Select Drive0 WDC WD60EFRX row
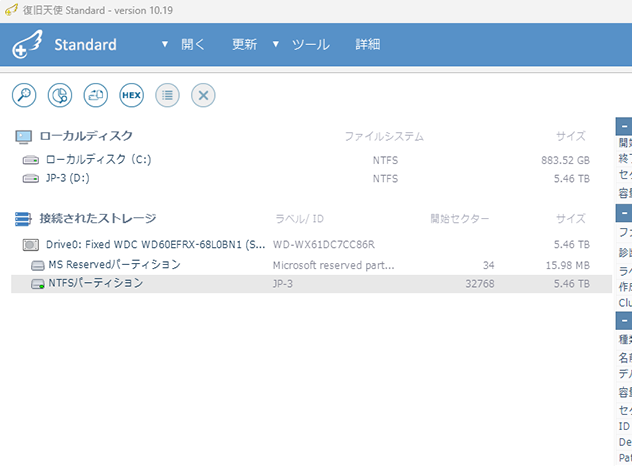The width and height of the screenshot is (632, 466). click(x=311, y=245)
